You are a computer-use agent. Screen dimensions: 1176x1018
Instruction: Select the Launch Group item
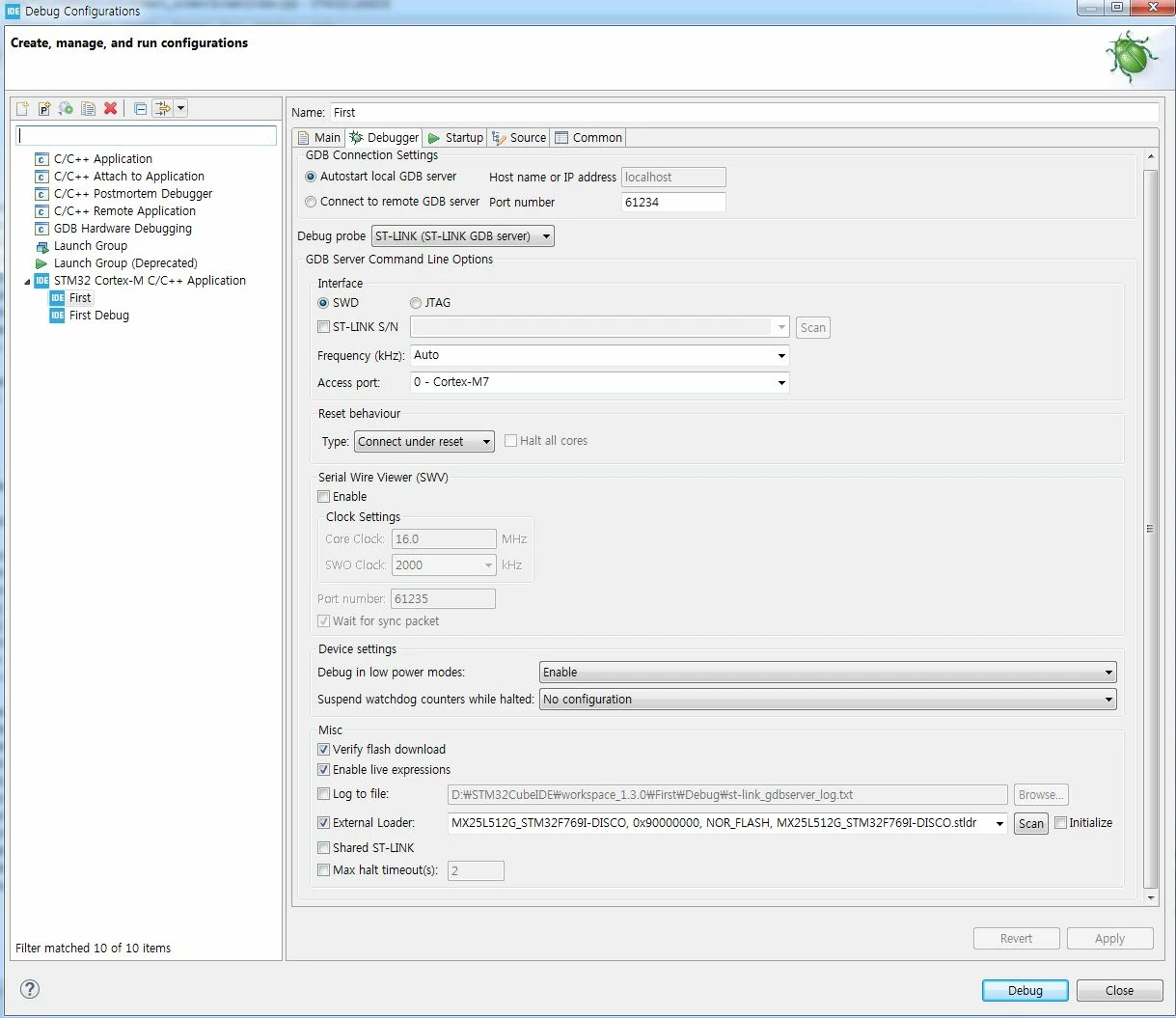pyautogui.click(x=90, y=246)
